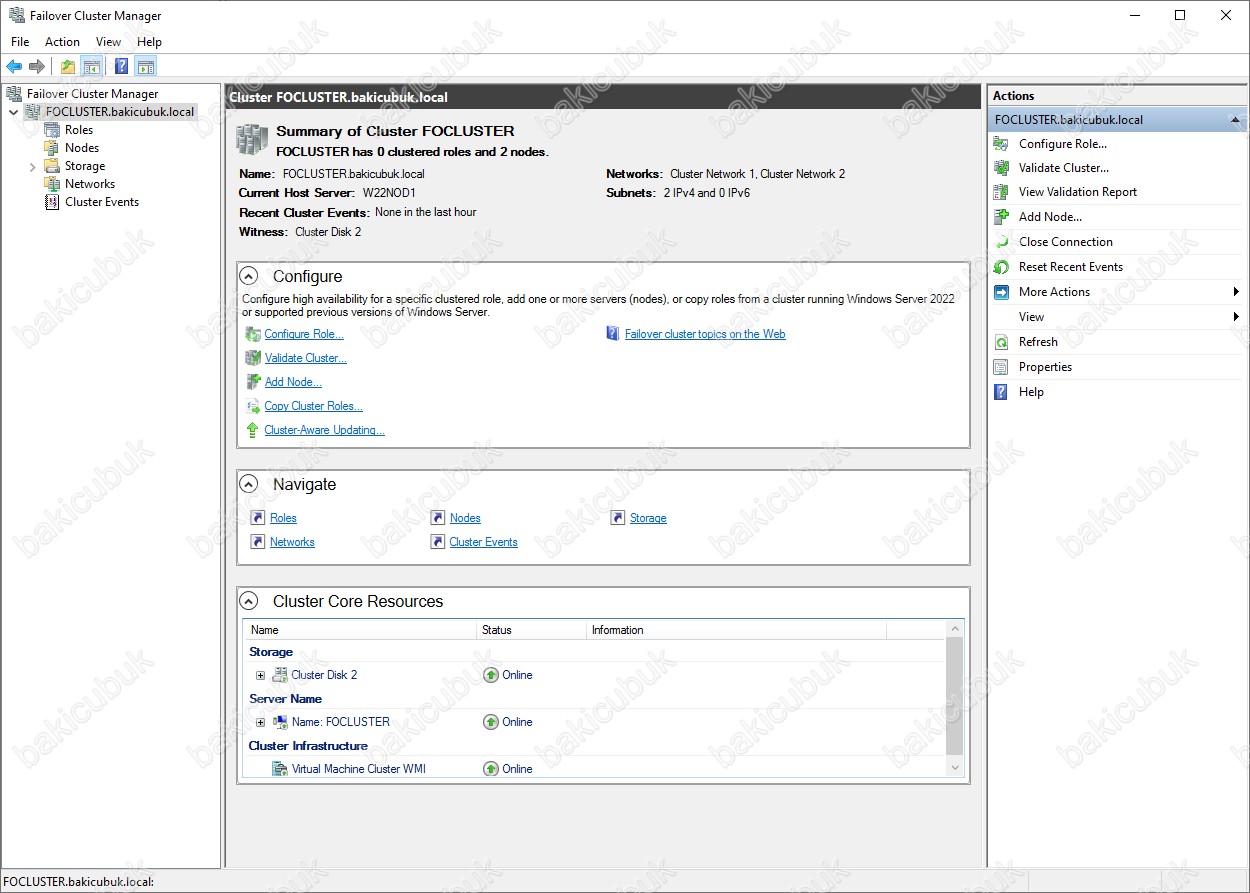Open the Cluster-Aware Updating... link

(324, 430)
